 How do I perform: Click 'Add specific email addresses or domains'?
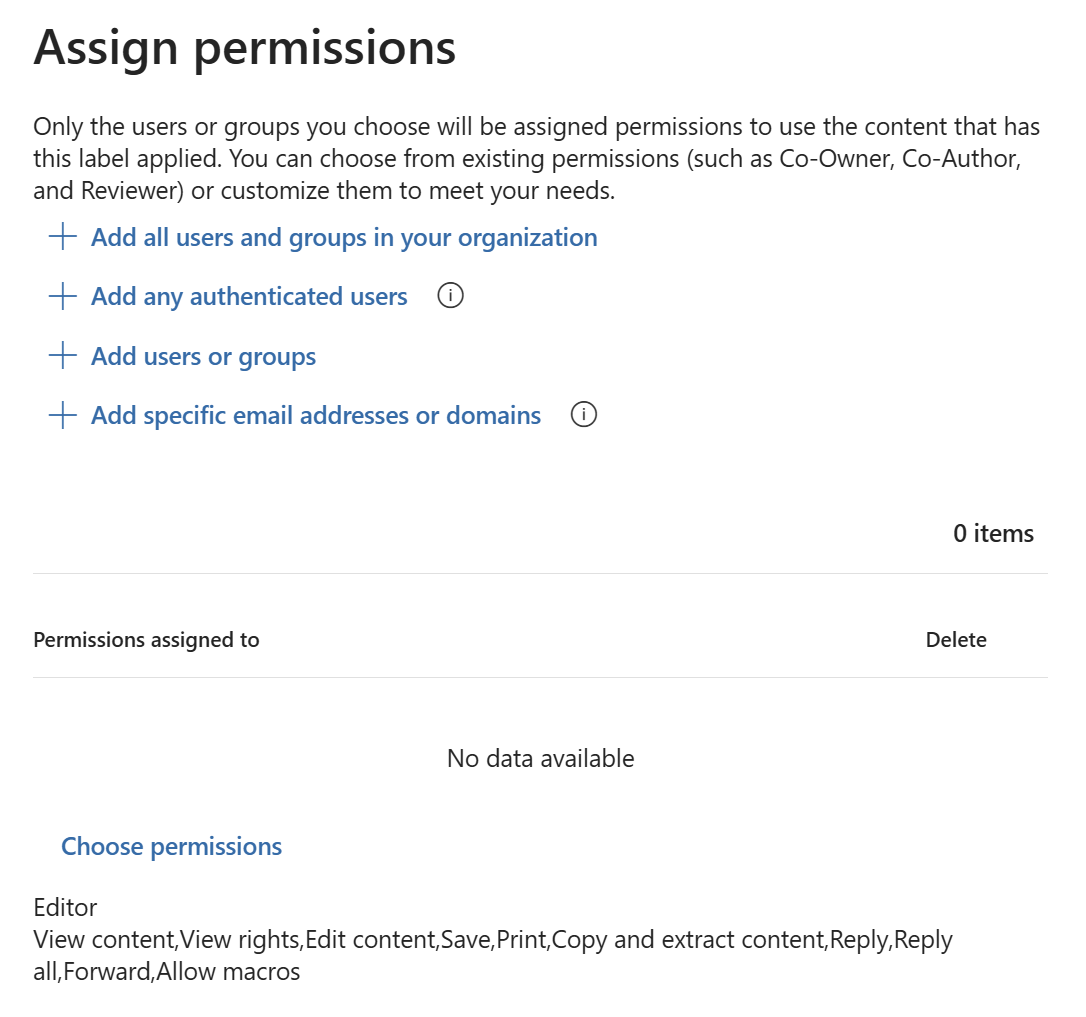[315, 414]
